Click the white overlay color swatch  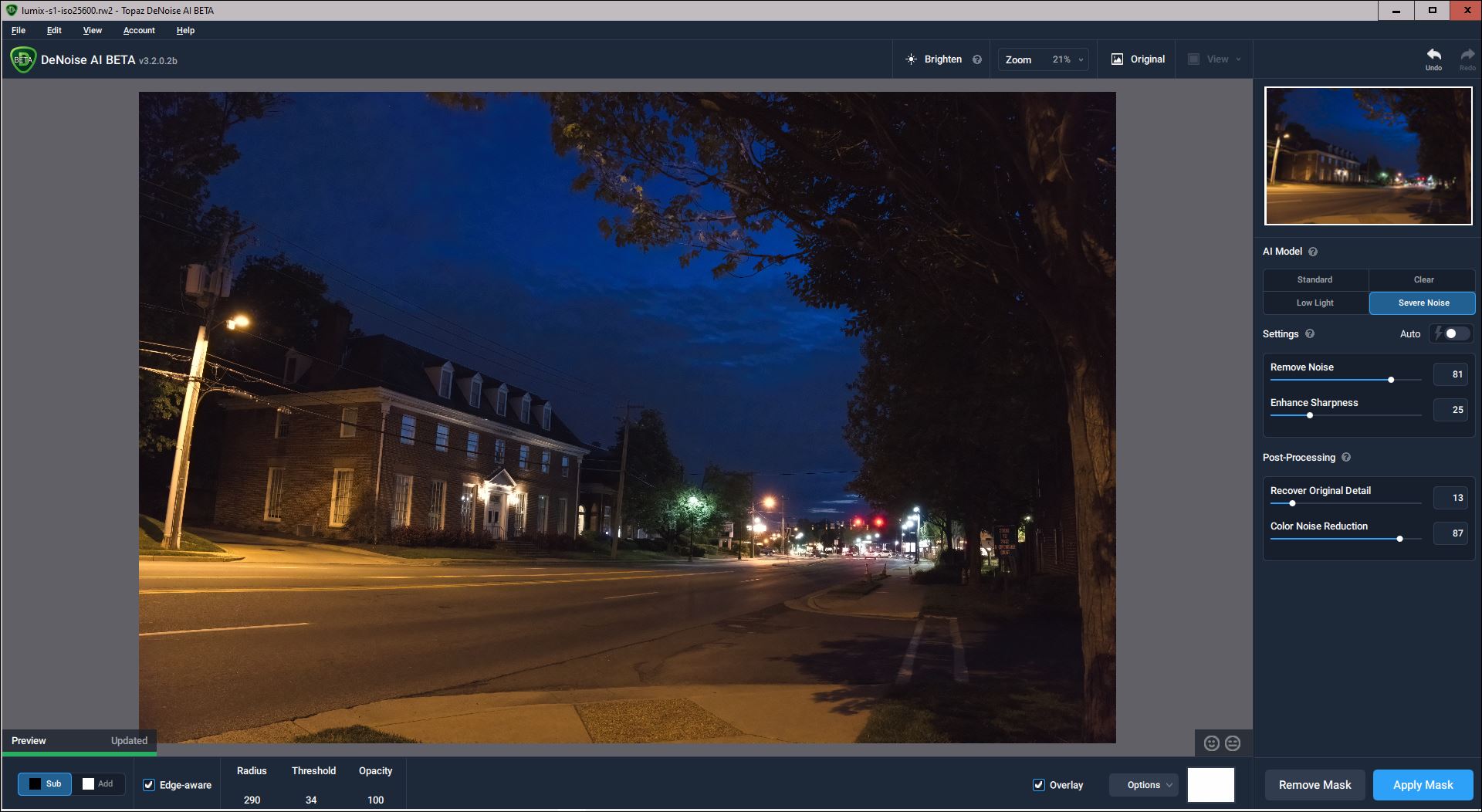coord(1210,785)
